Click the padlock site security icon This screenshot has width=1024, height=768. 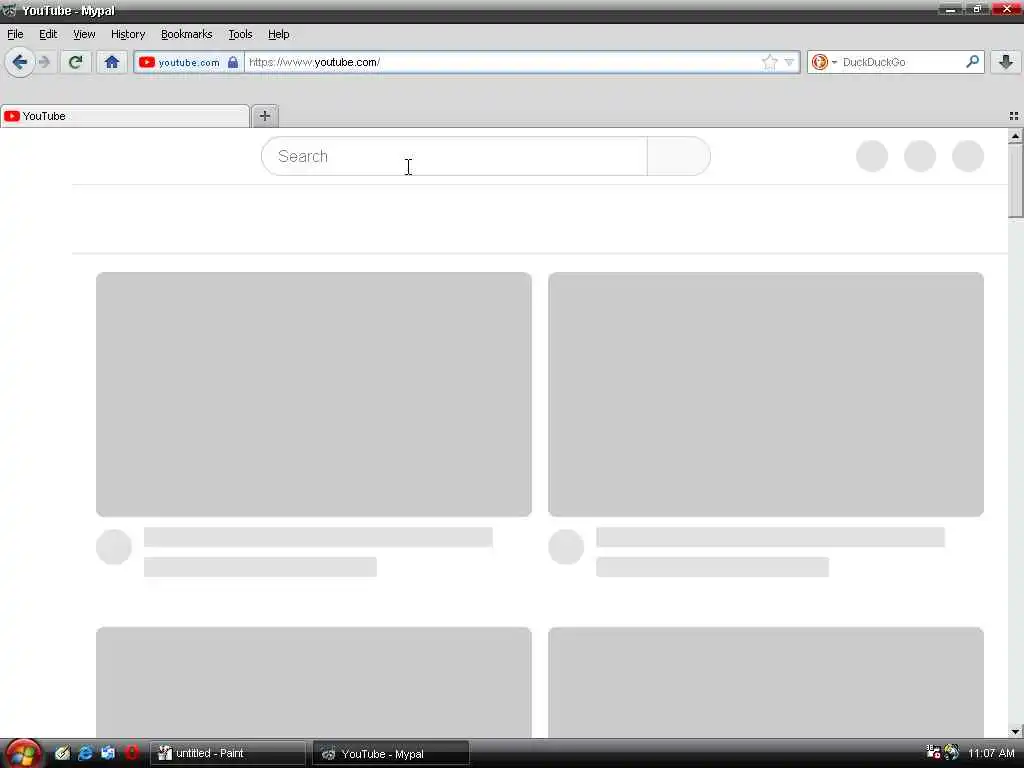click(x=232, y=62)
